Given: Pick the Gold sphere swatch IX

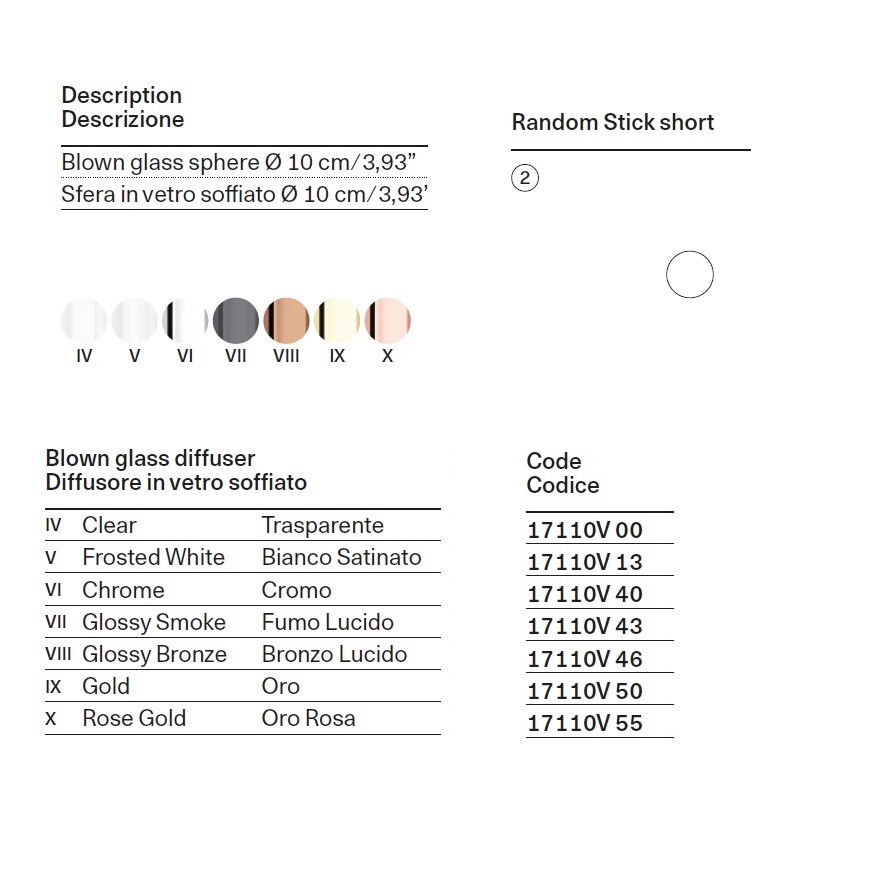Looking at the screenshot, I should pos(337,321).
